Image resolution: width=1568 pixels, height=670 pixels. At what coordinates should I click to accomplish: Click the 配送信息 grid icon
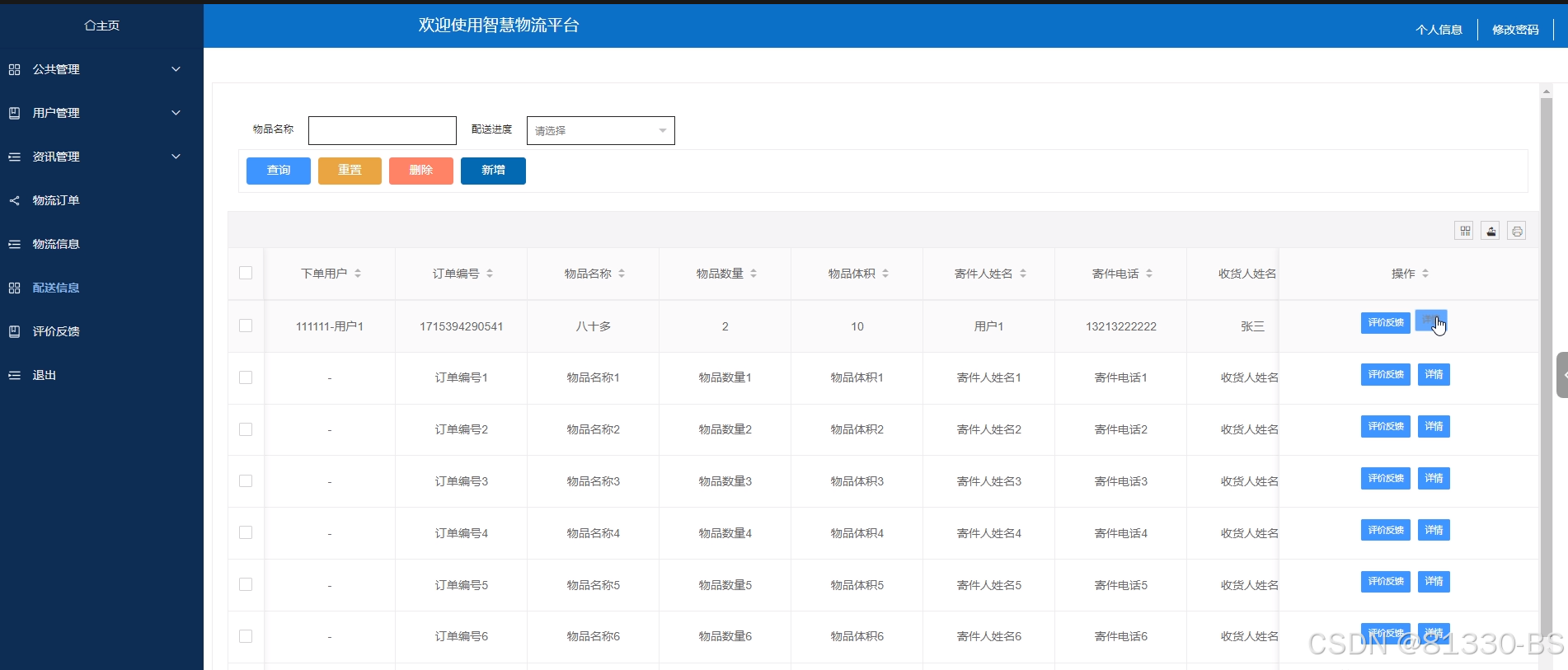(14, 288)
